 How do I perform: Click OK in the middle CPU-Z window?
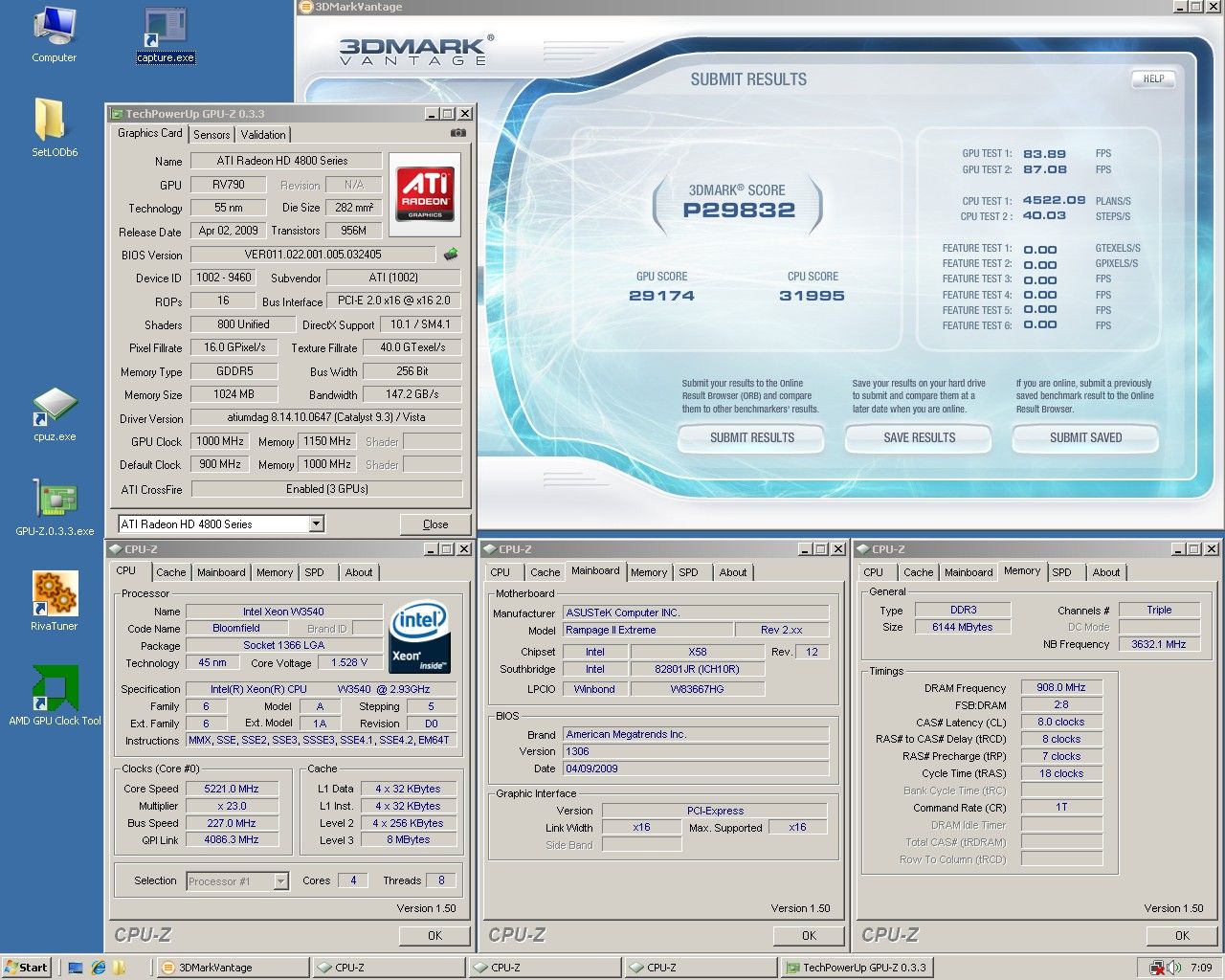tap(809, 935)
